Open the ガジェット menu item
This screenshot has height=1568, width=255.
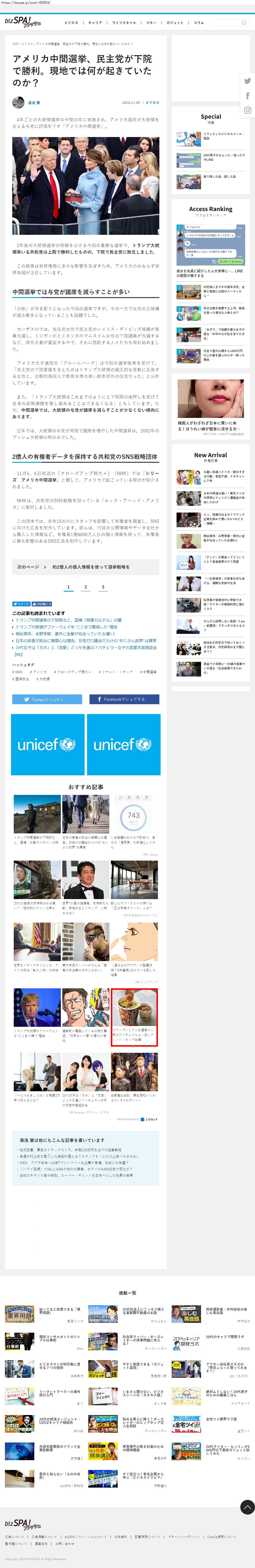coord(175,23)
